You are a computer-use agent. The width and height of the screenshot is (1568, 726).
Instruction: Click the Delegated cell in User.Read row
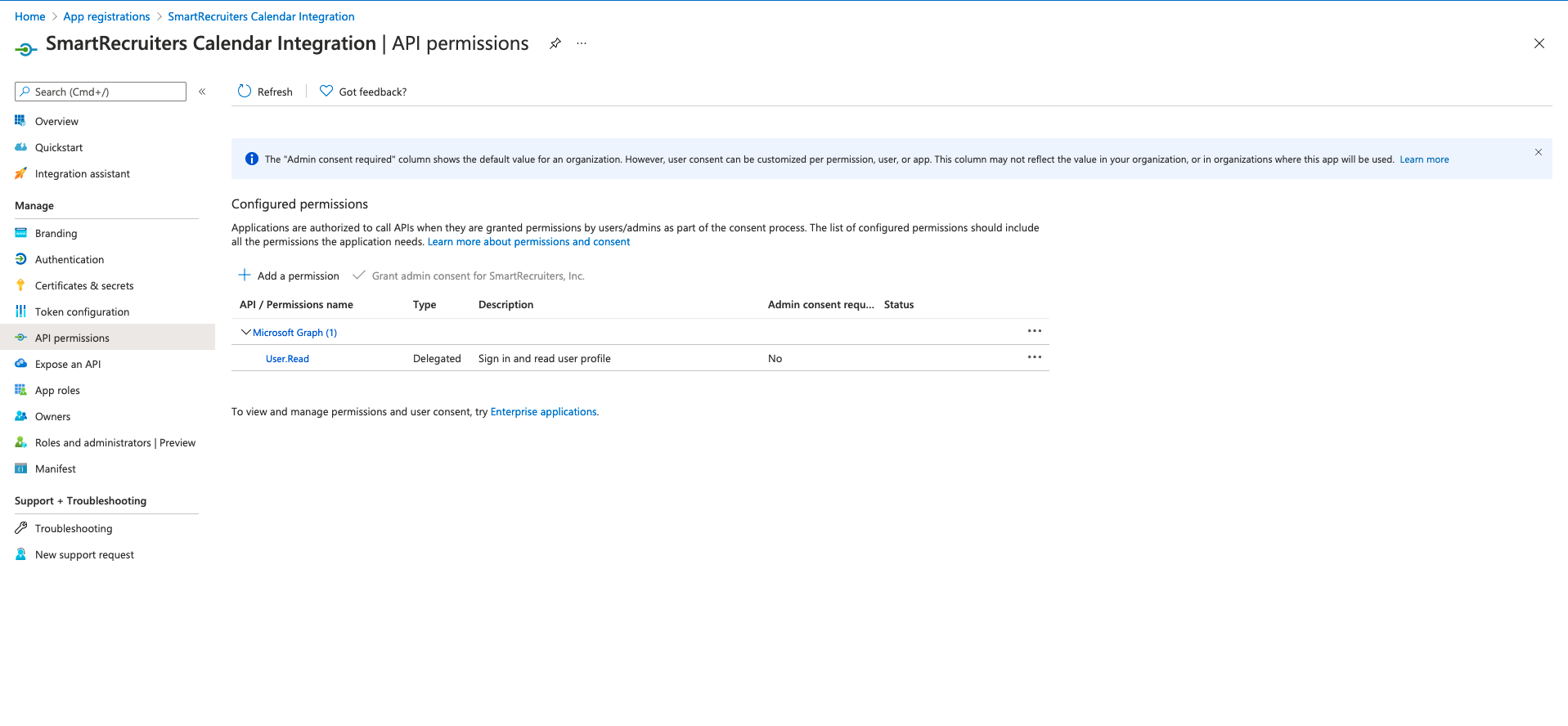pos(437,359)
